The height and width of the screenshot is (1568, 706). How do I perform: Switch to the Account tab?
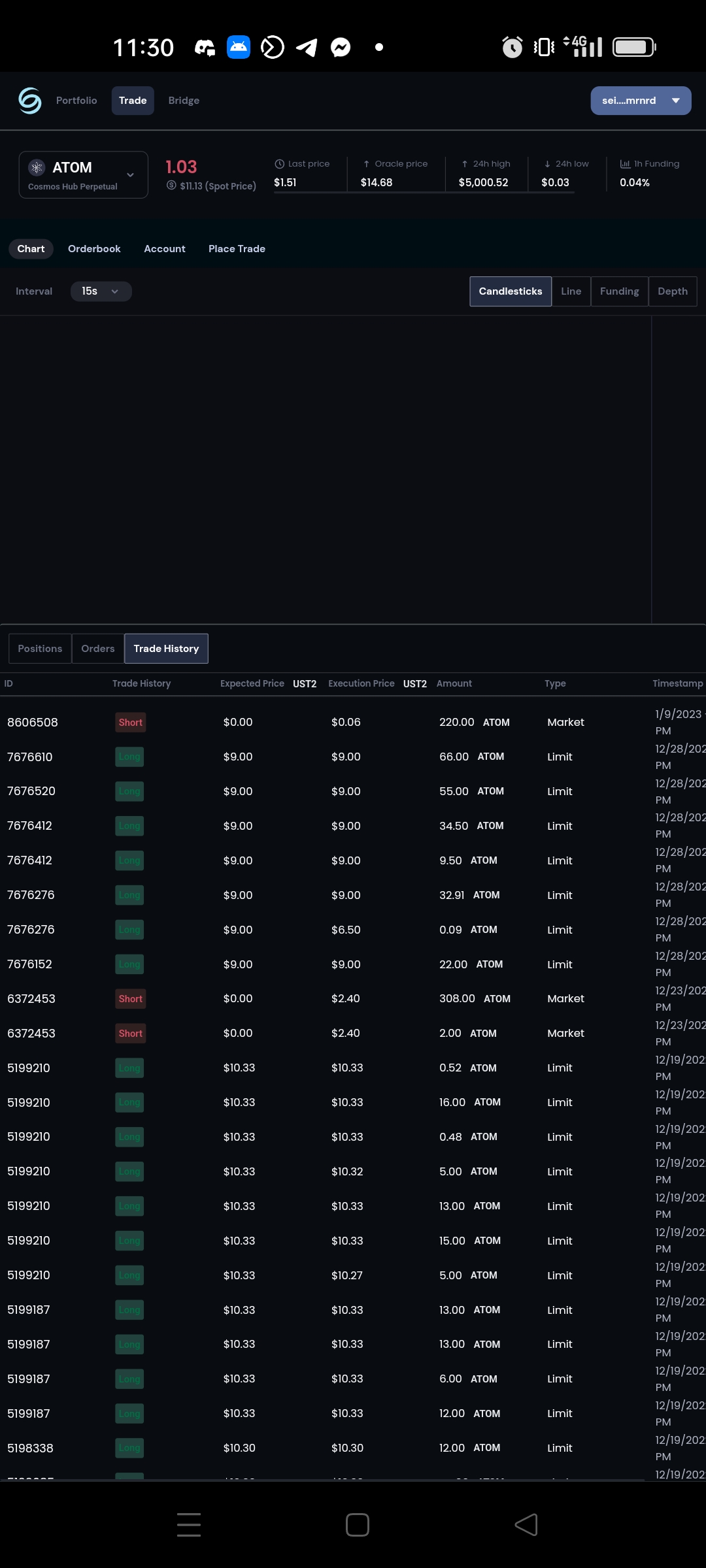pos(165,249)
